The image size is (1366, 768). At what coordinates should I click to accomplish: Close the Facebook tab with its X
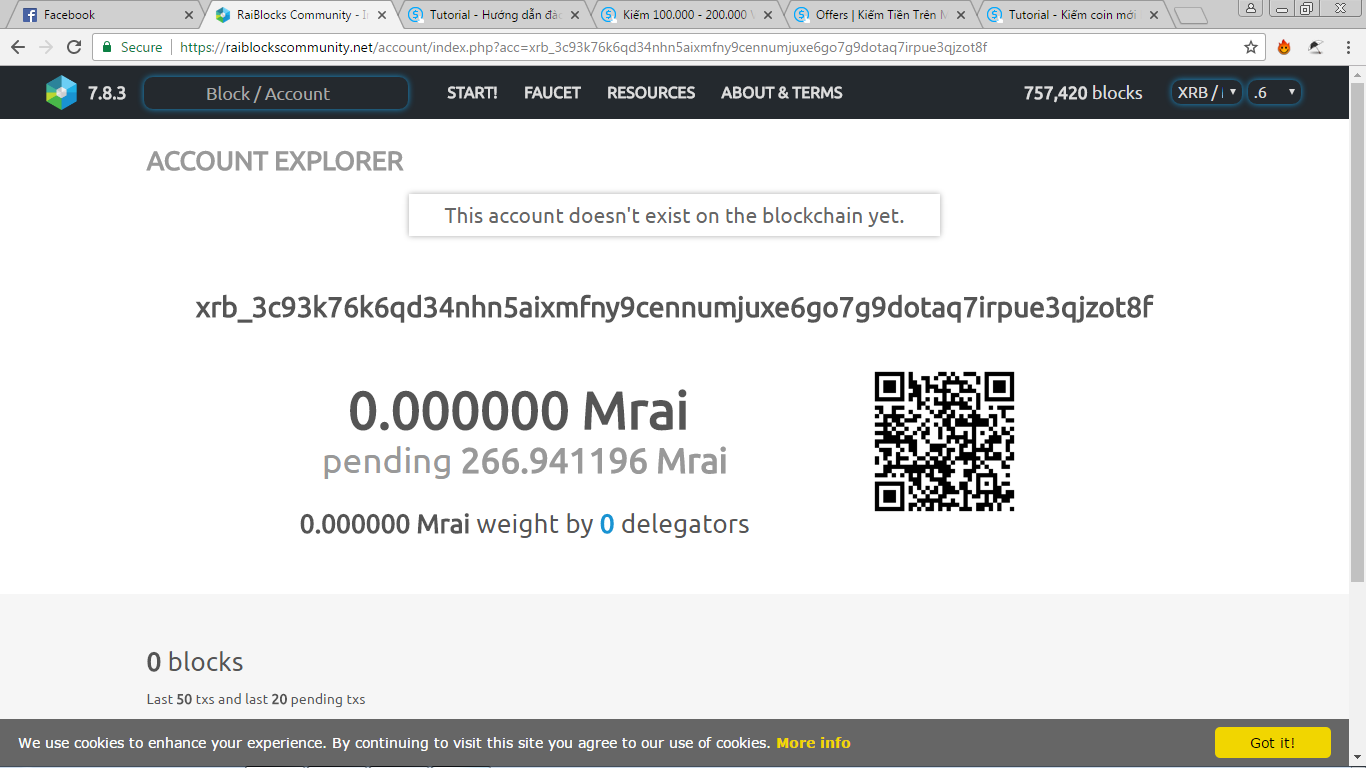(189, 15)
